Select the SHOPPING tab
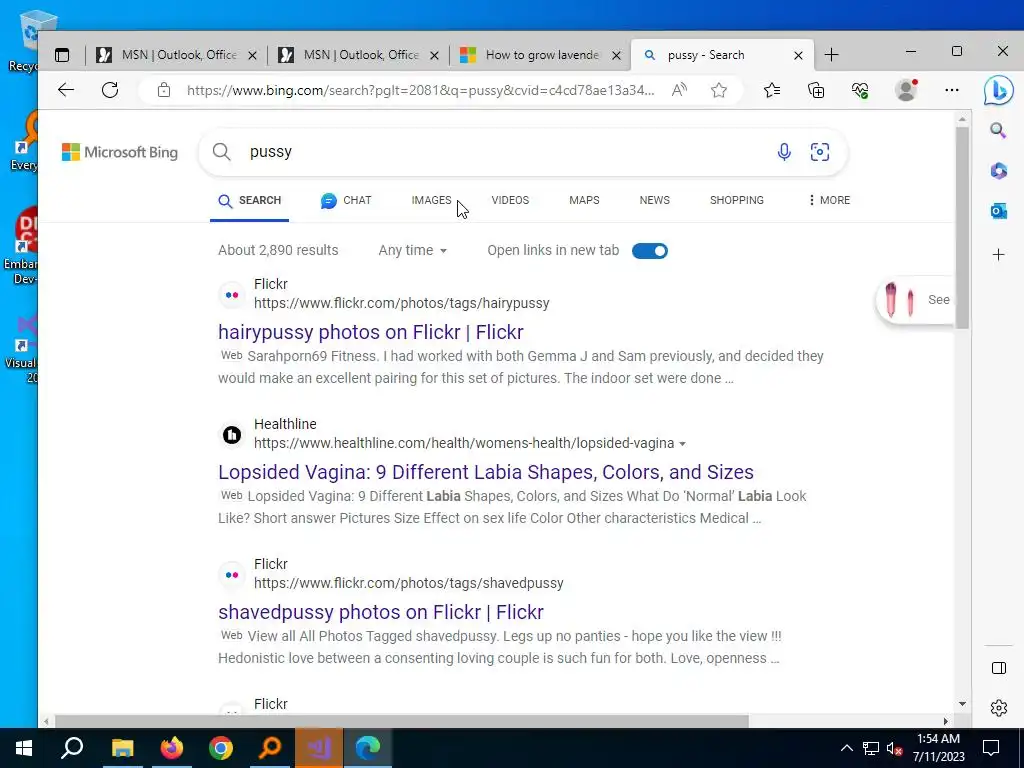This screenshot has width=1024, height=768. (737, 200)
